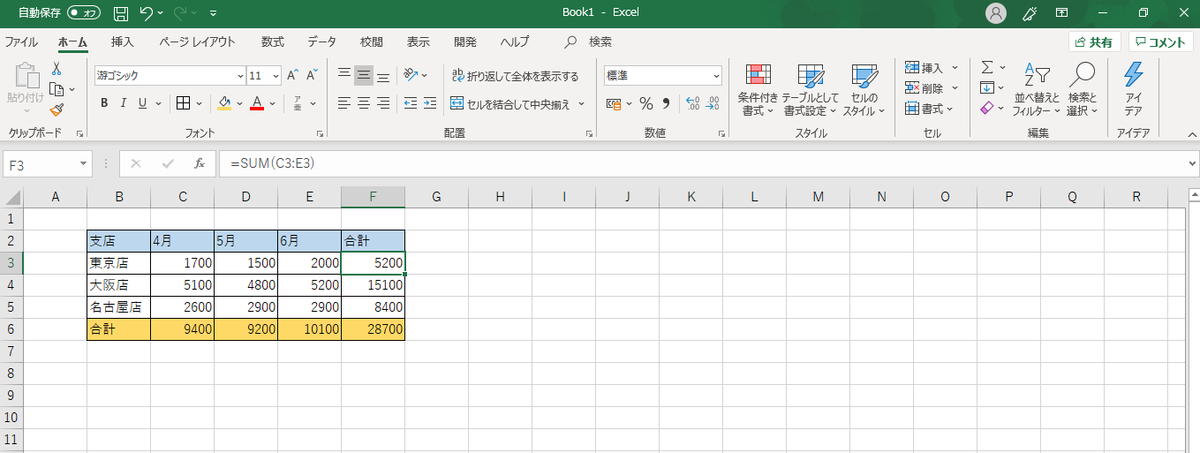Click the Cut scissors icon
The image size is (1200, 453).
tap(56, 69)
